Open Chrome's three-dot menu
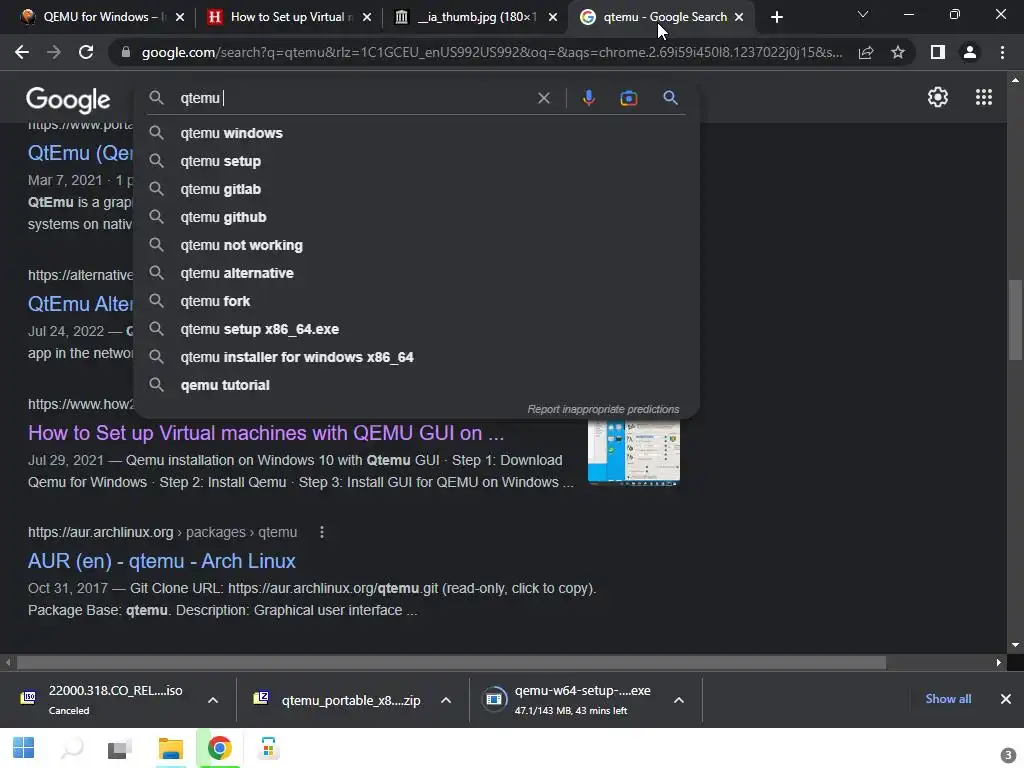 1002,52
